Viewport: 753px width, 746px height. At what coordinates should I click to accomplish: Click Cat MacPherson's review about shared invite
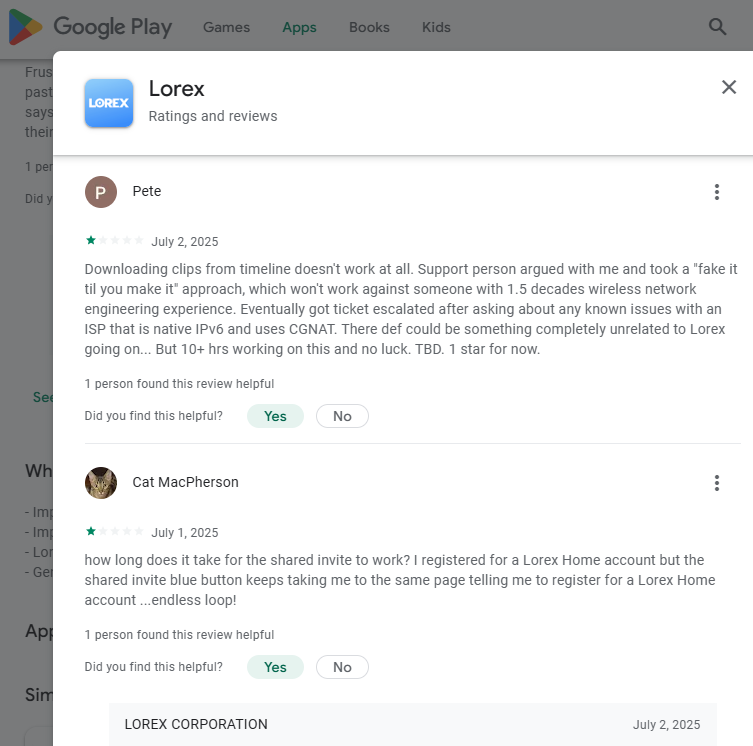tap(400, 580)
